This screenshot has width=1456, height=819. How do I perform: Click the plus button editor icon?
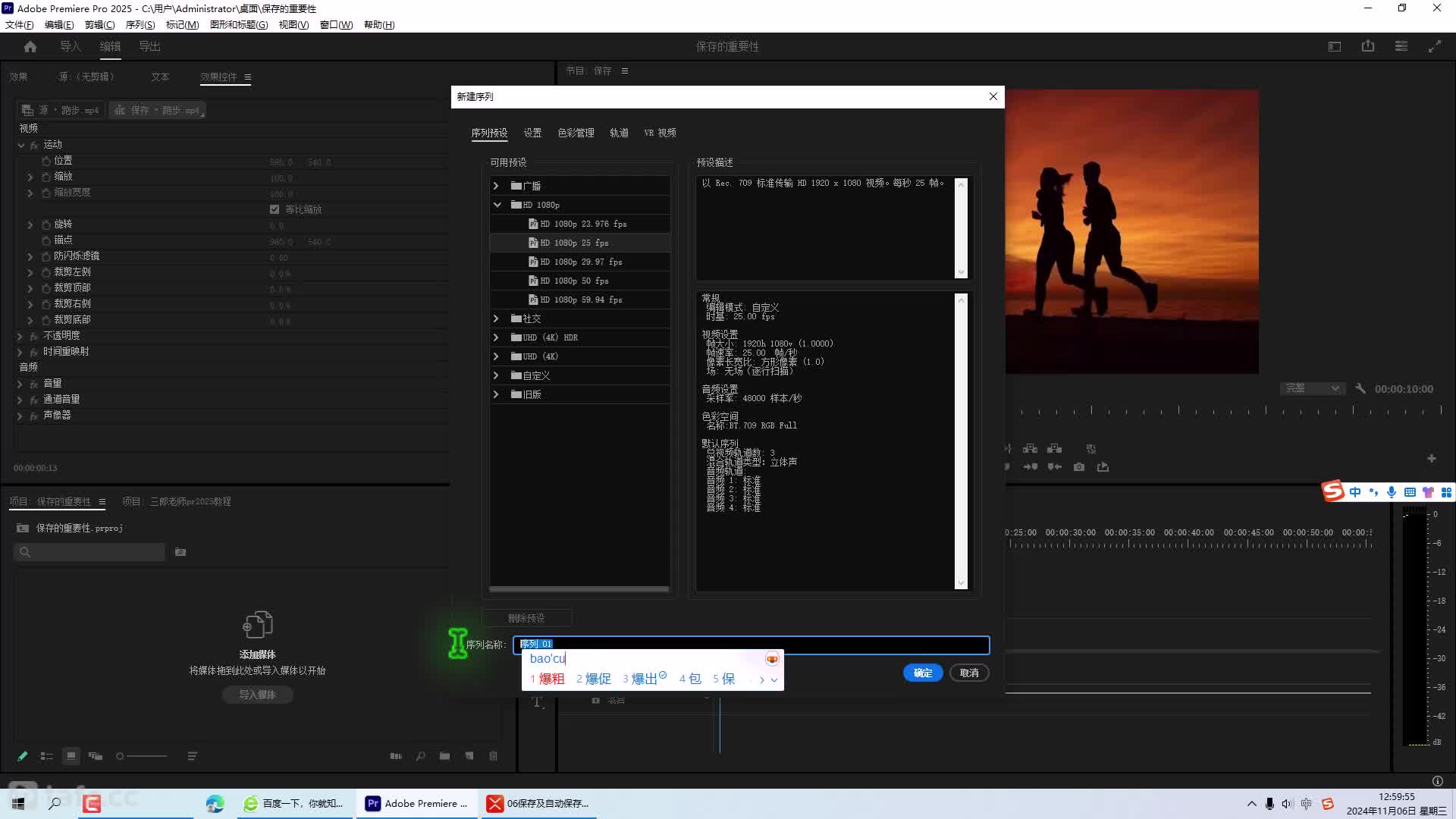[x=1432, y=459]
